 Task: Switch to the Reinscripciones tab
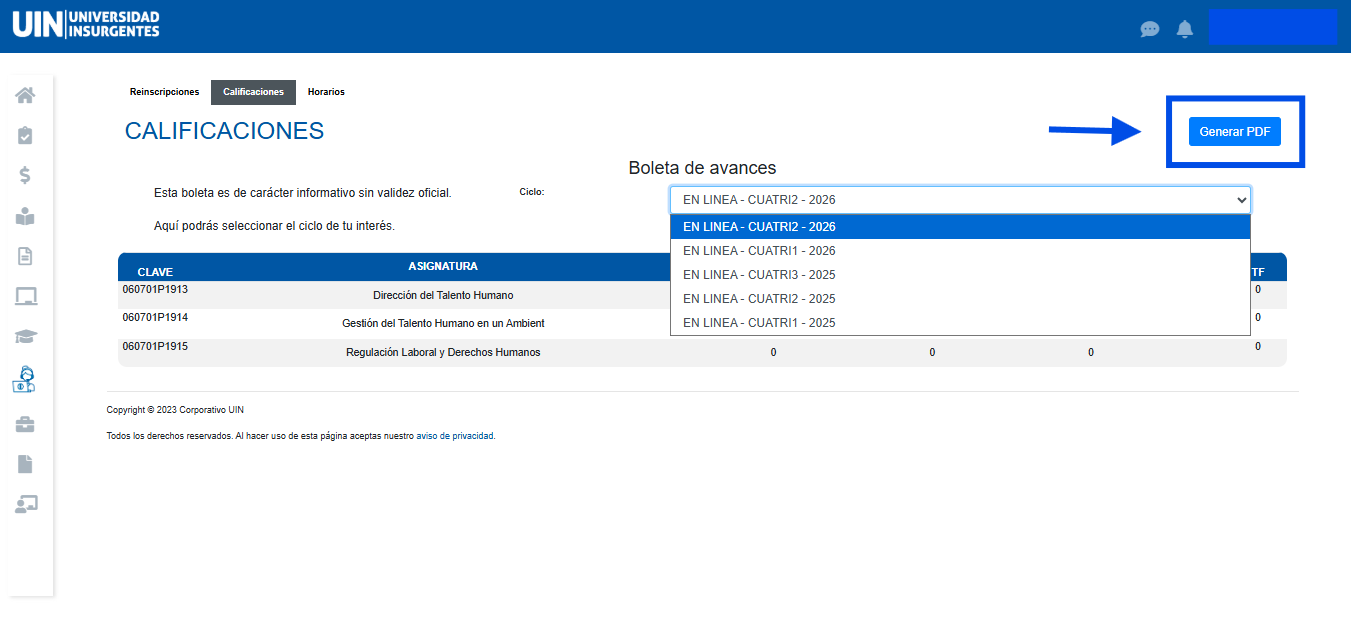(x=164, y=92)
